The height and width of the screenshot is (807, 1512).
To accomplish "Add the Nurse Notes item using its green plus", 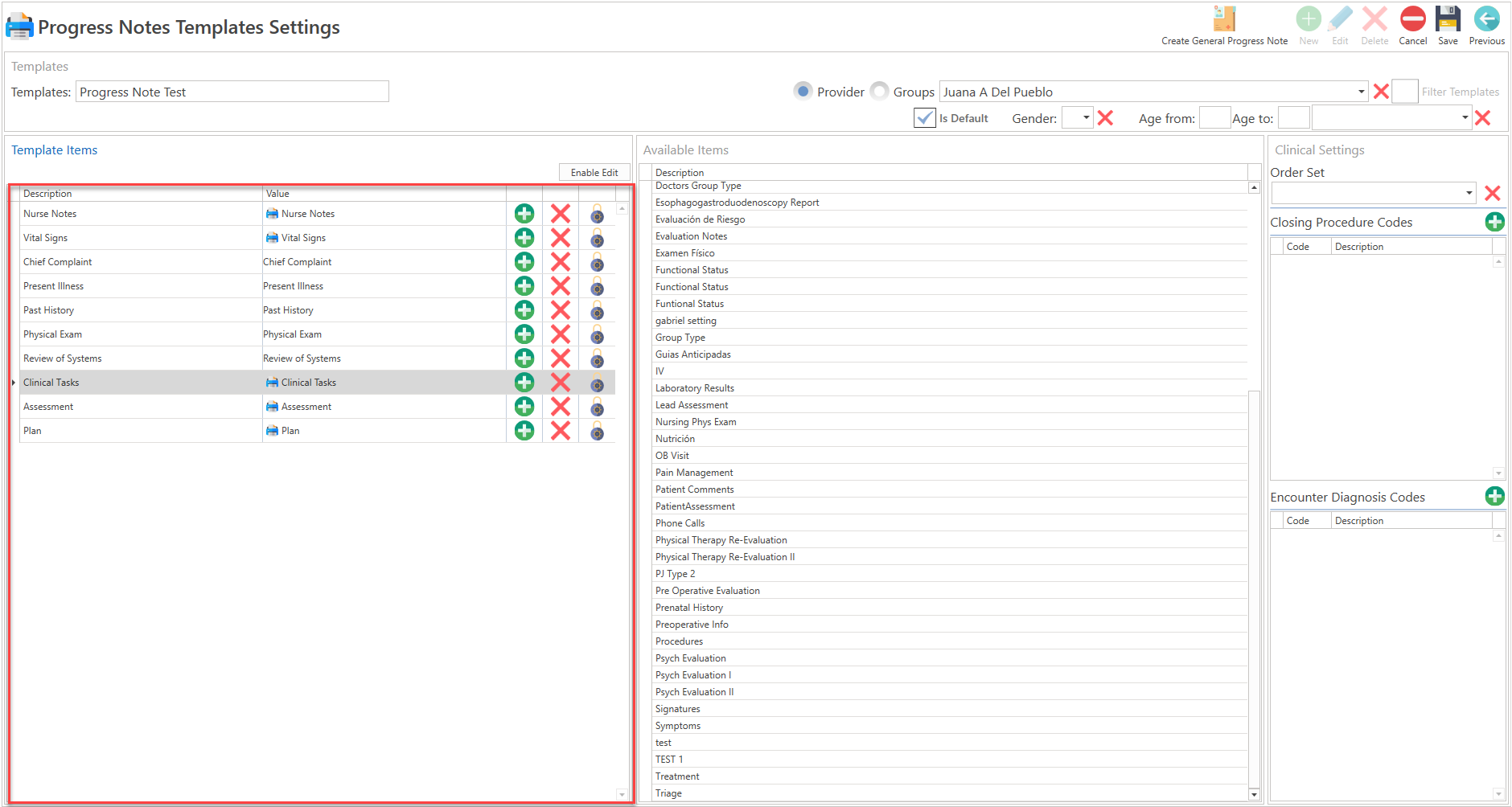I will (x=524, y=213).
